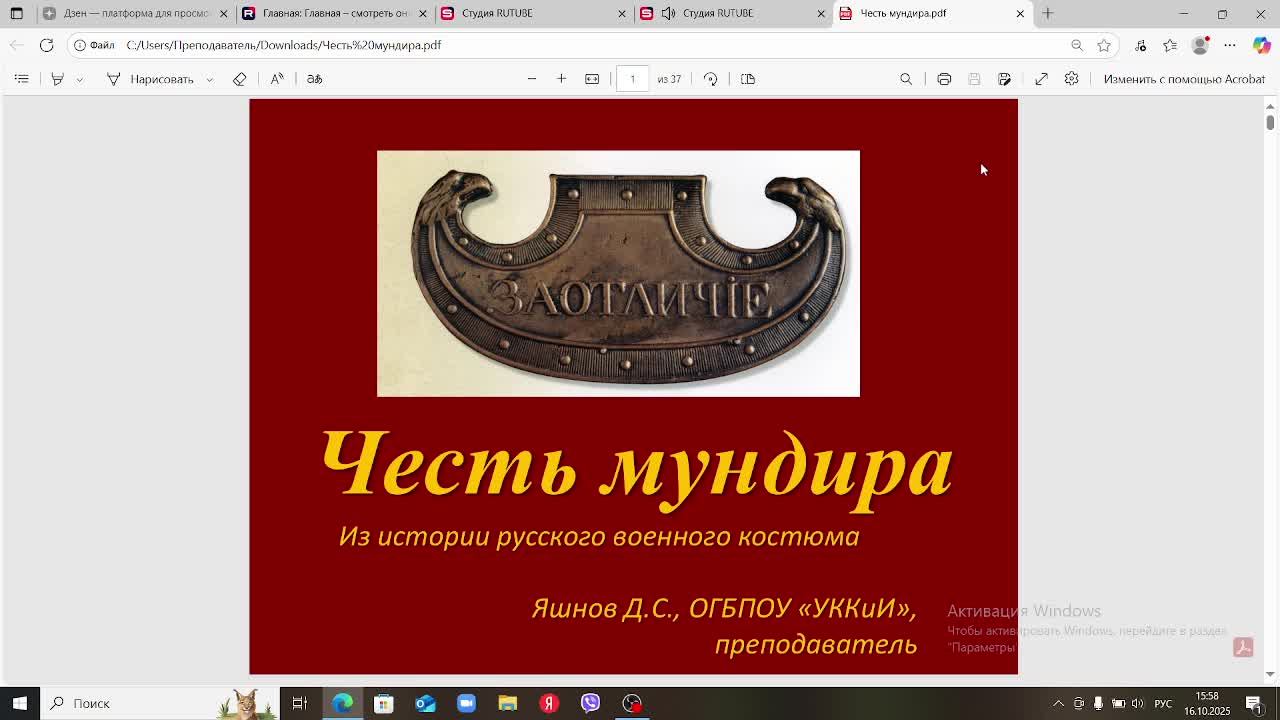Rotate the PDF page
Viewport: 1280px width, 720px height.
click(x=710, y=79)
